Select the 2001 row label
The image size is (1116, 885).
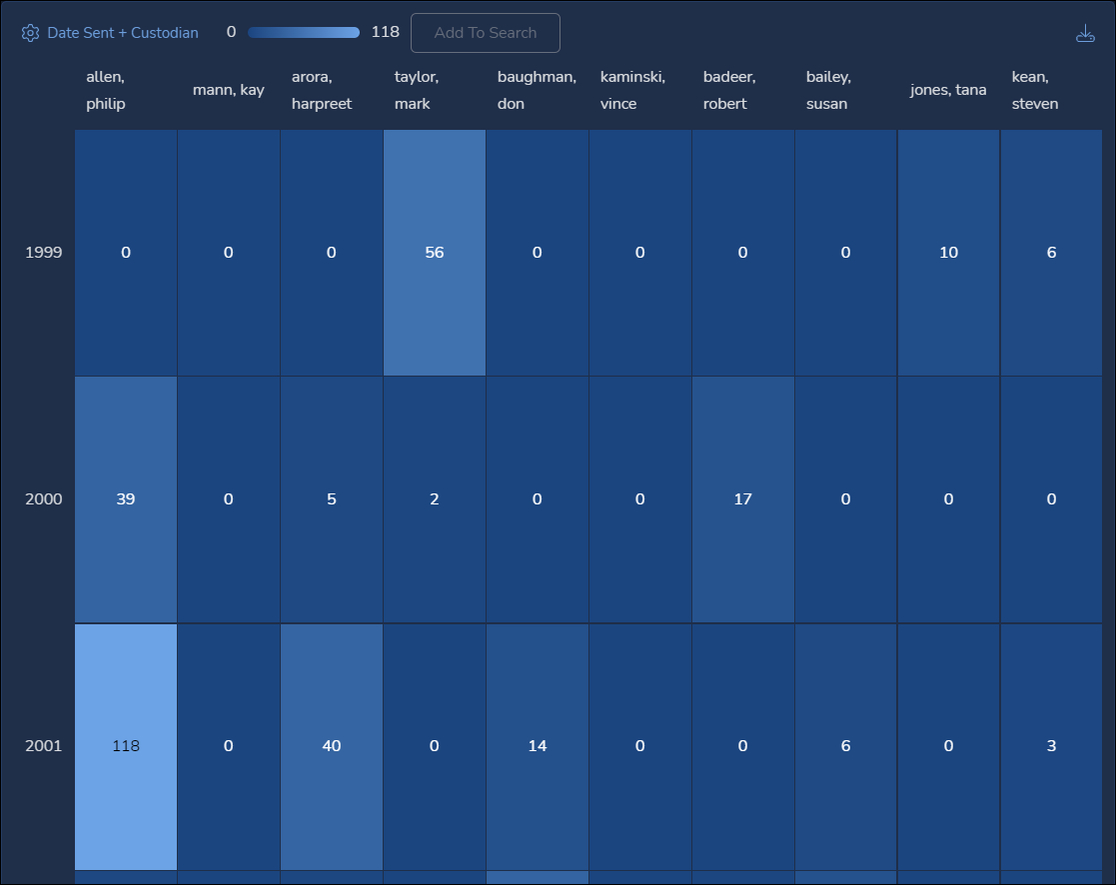point(43,745)
